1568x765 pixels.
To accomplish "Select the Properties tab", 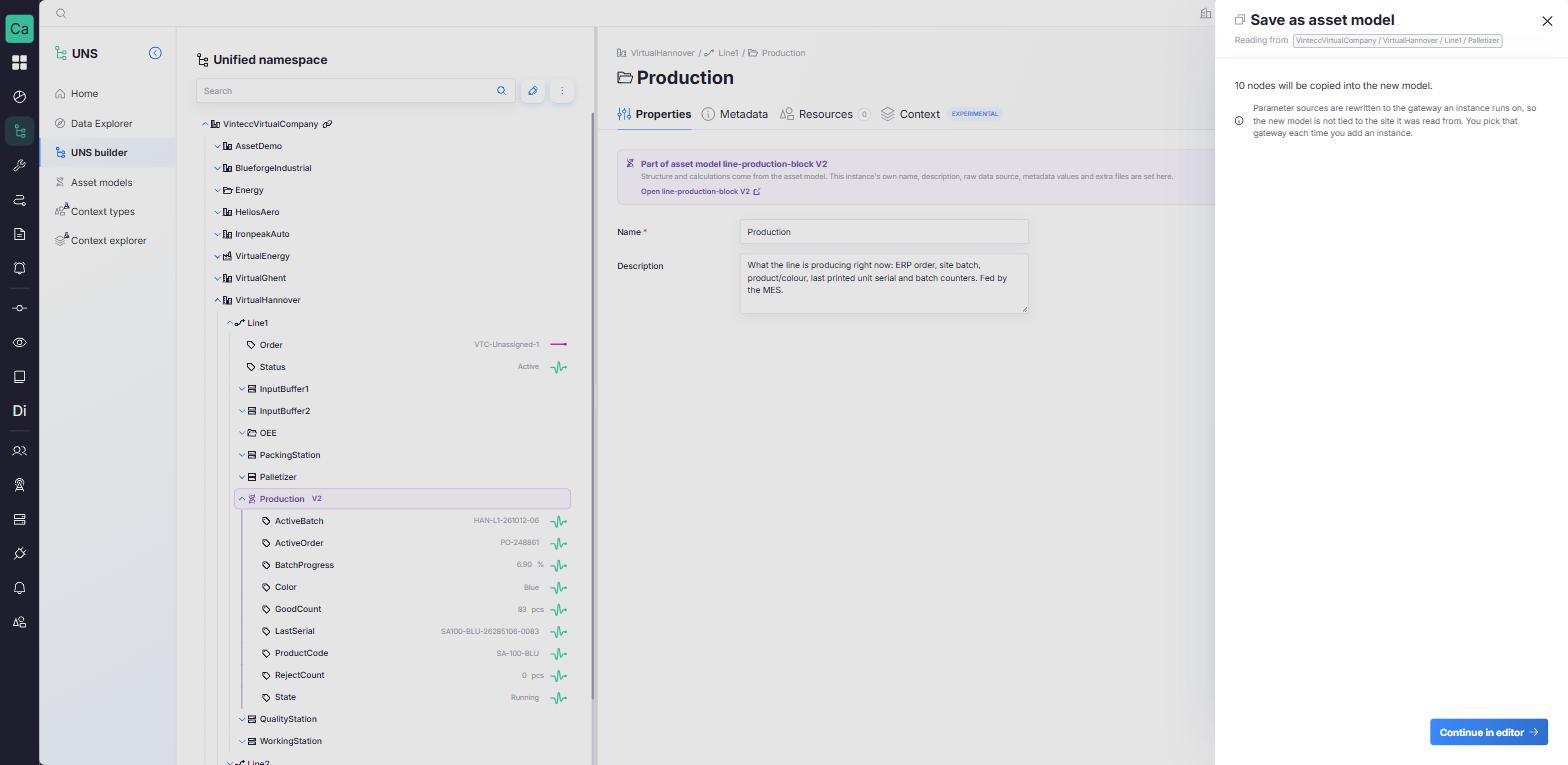I will coord(654,114).
